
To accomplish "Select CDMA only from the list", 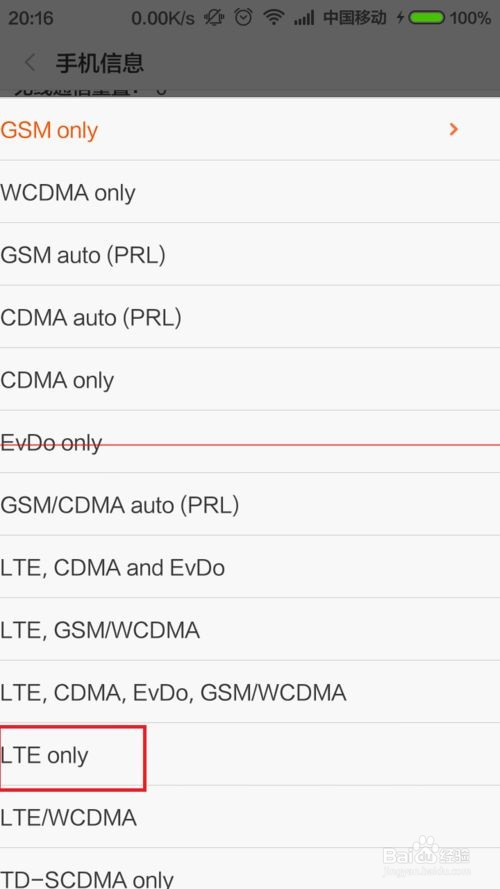I will 250,379.
